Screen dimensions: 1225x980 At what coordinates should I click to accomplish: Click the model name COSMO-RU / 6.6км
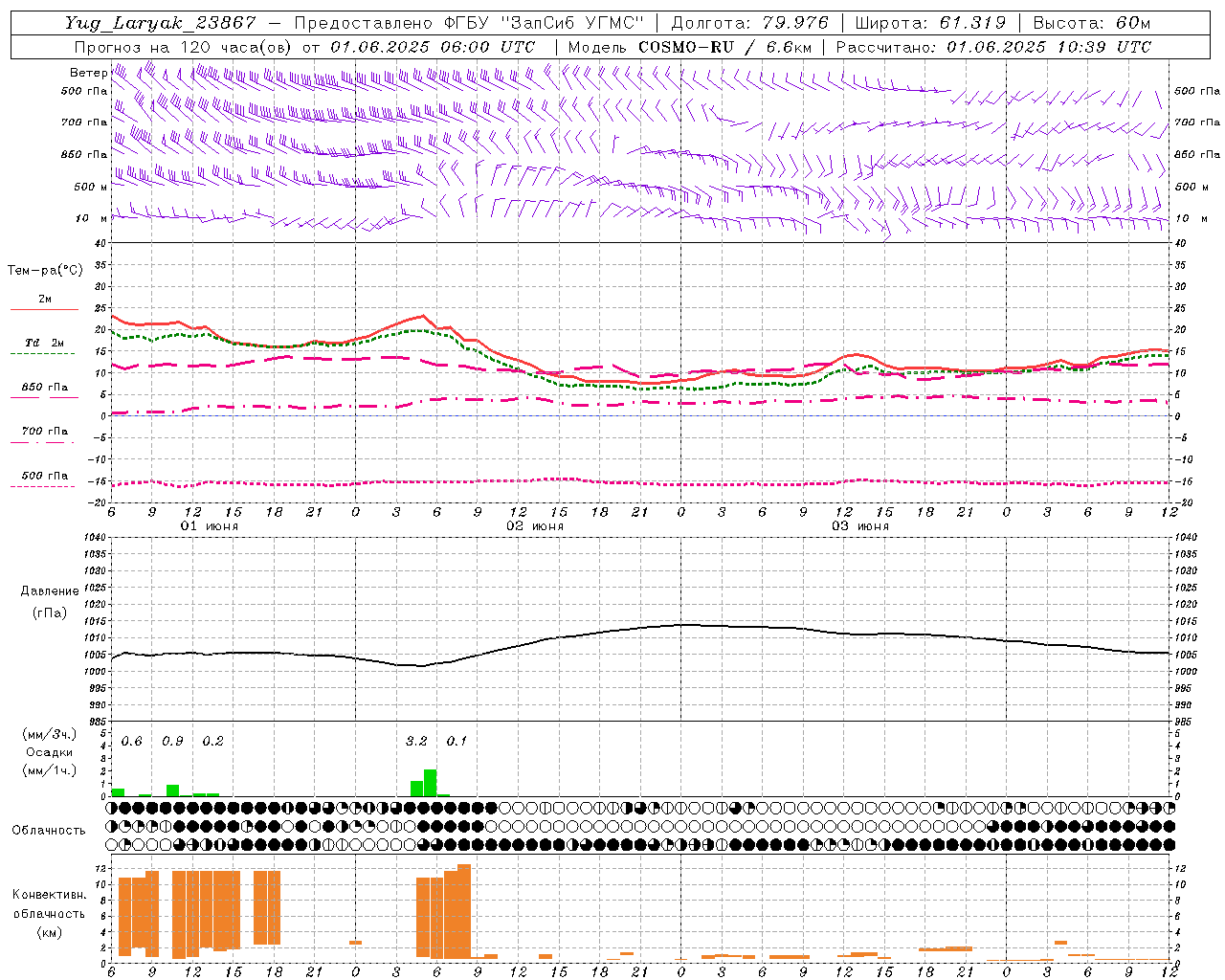tap(724, 47)
